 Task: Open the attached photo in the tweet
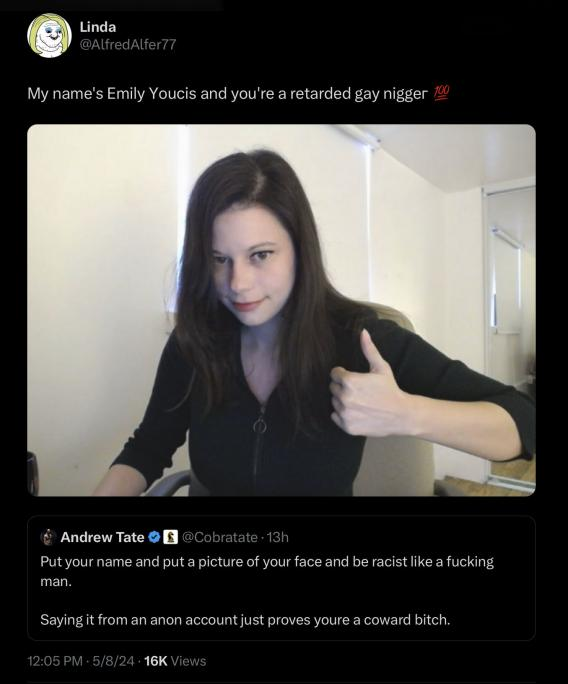tap(281, 310)
